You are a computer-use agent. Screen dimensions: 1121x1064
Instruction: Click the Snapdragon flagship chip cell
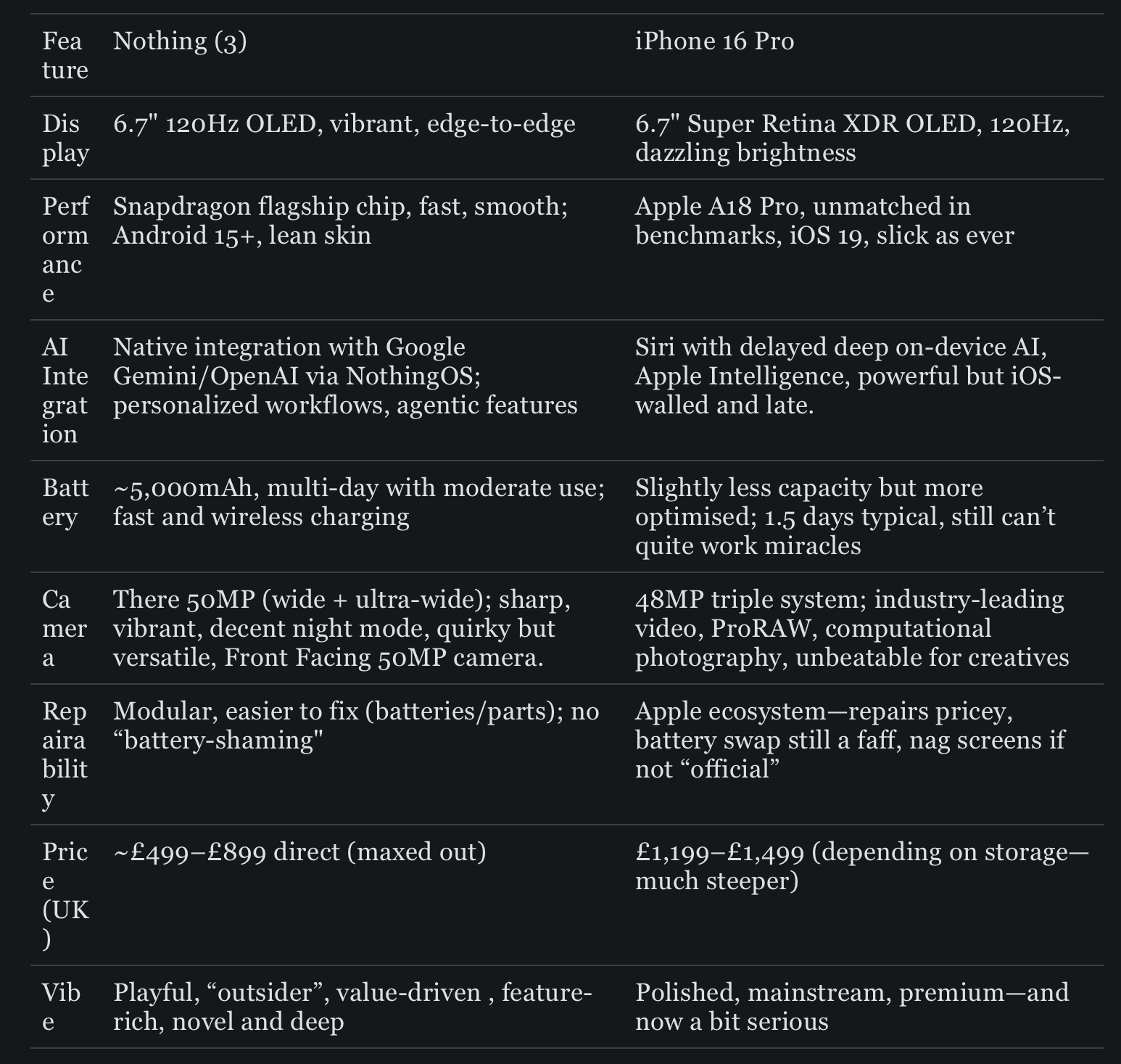click(340, 220)
